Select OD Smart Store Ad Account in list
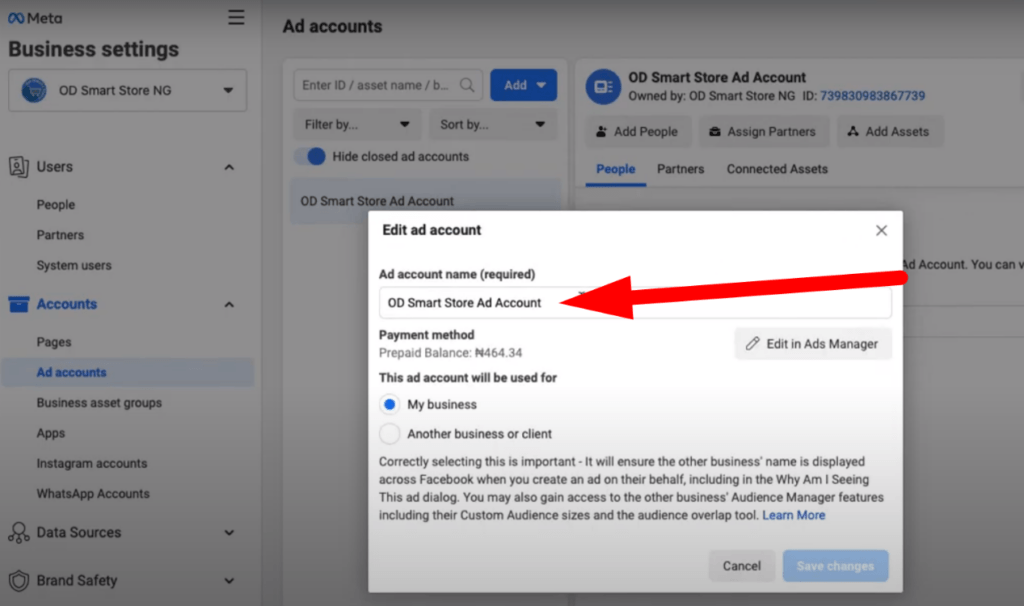 [425, 201]
